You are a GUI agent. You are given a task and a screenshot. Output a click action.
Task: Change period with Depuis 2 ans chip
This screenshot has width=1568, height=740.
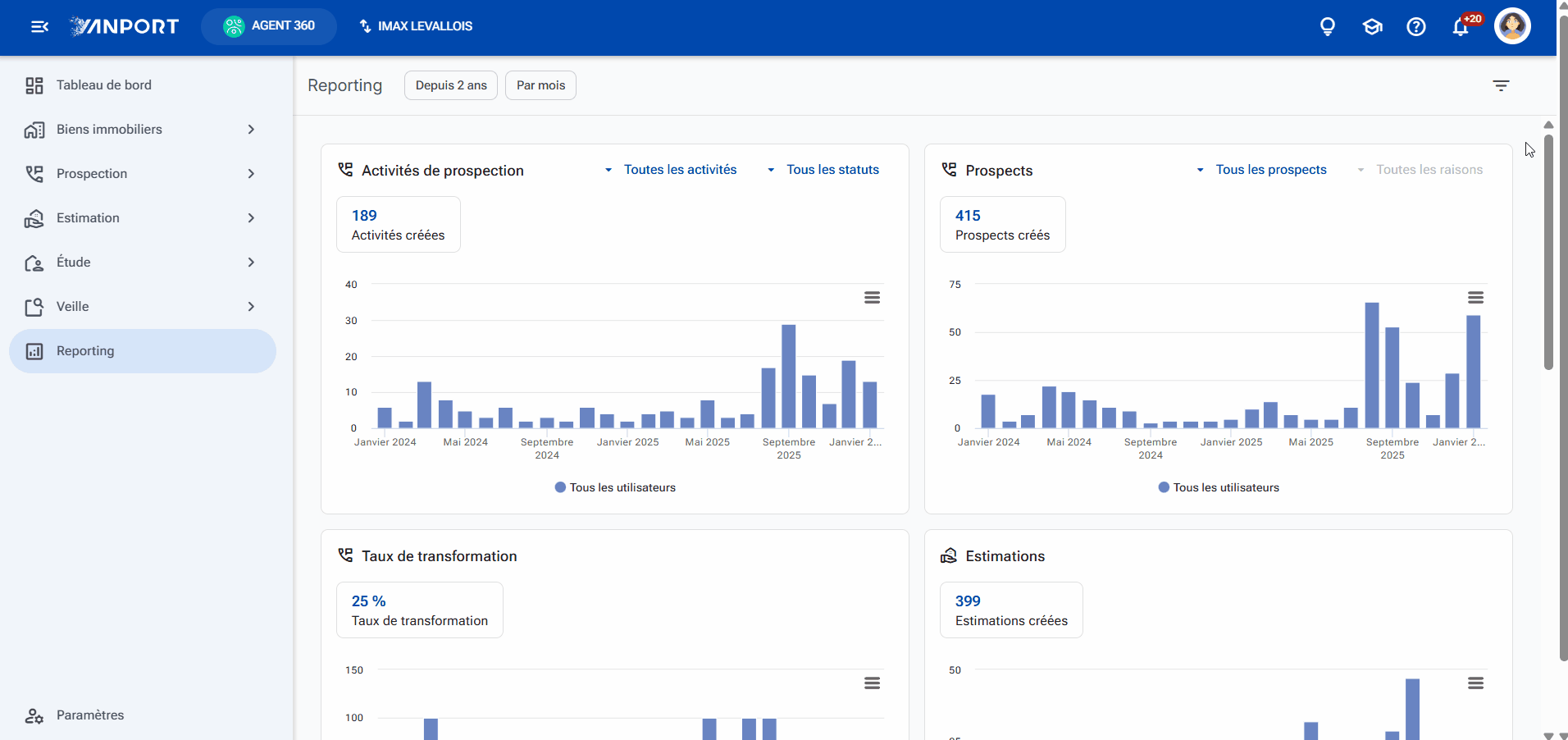(451, 85)
